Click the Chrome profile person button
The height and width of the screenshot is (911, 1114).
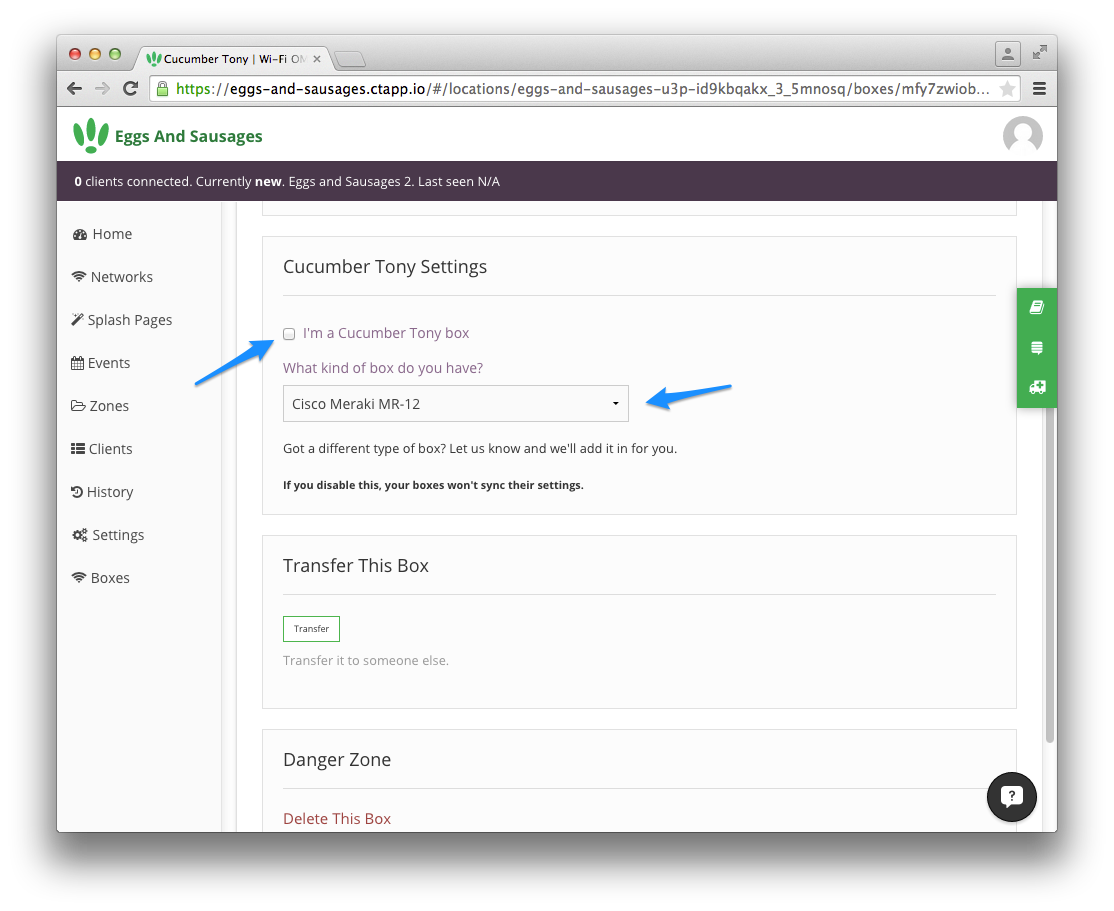pos(1007,54)
